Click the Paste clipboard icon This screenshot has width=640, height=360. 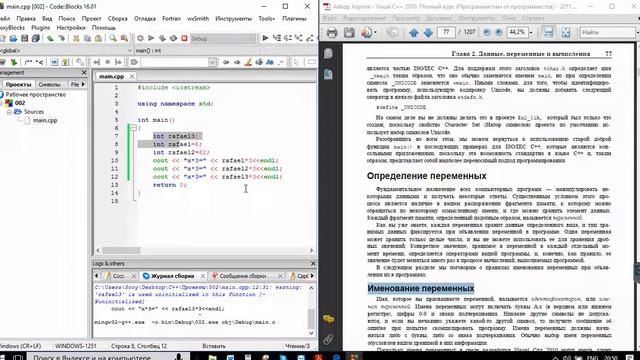98,38
